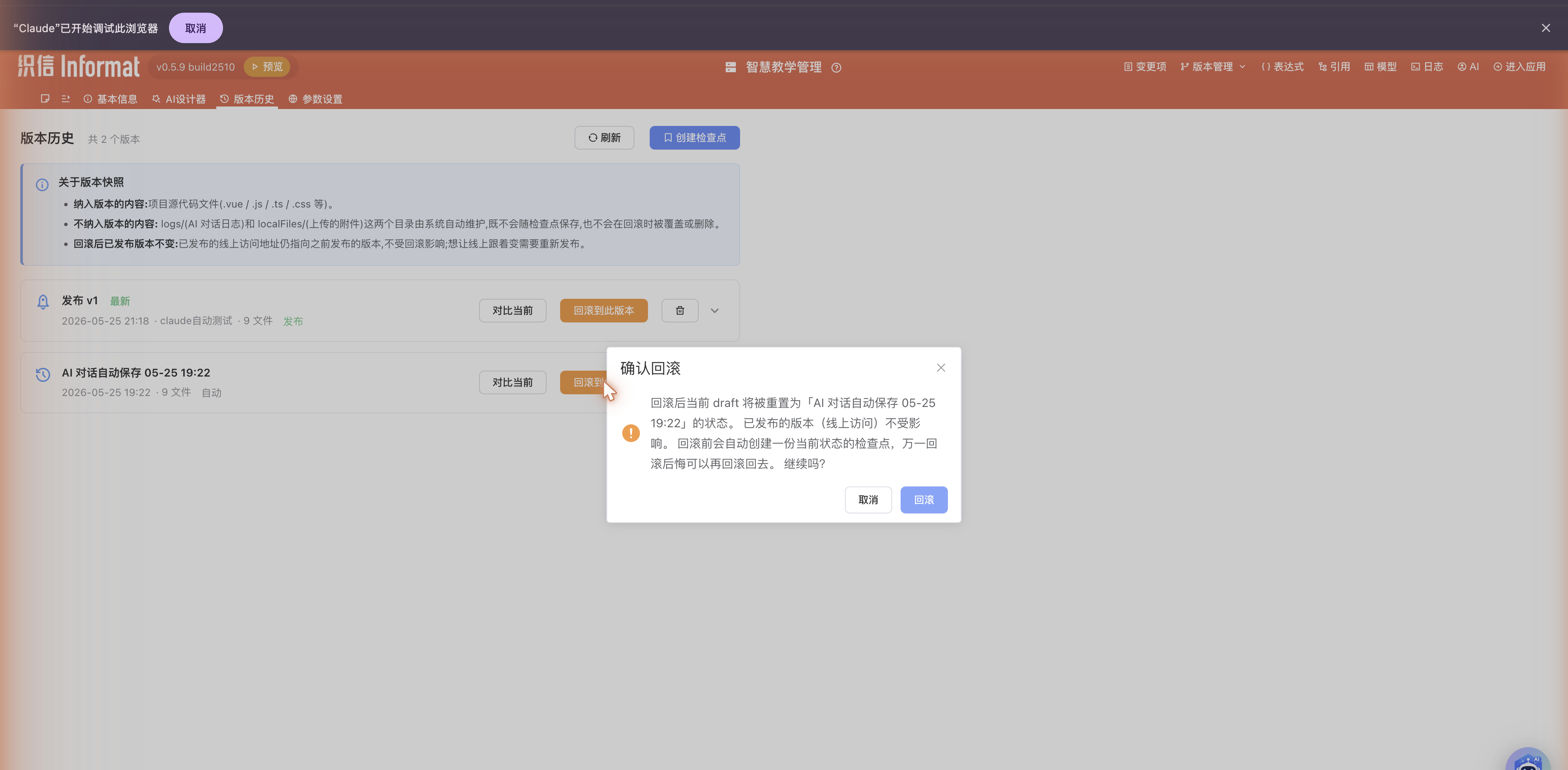Image resolution: width=1568 pixels, height=770 pixels.
Task: Open 日志 in the top bar
Action: (x=1427, y=66)
